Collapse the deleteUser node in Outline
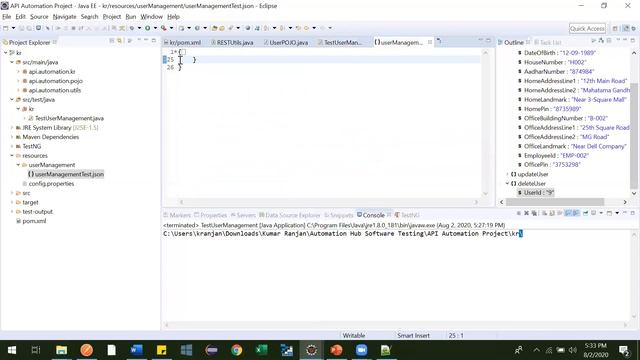640x360 pixels. (507, 184)
